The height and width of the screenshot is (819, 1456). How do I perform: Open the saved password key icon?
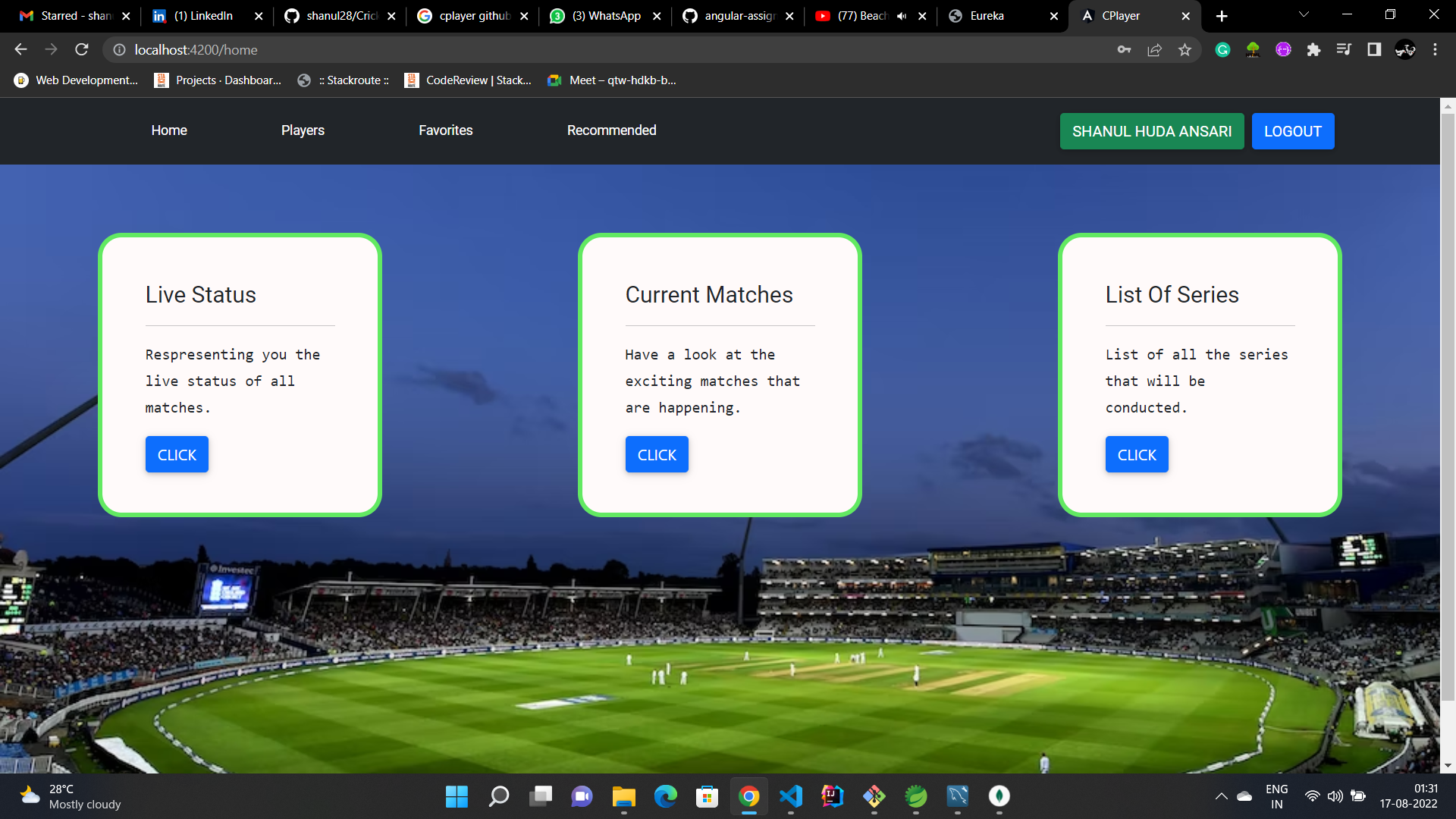click(1124, 49)
